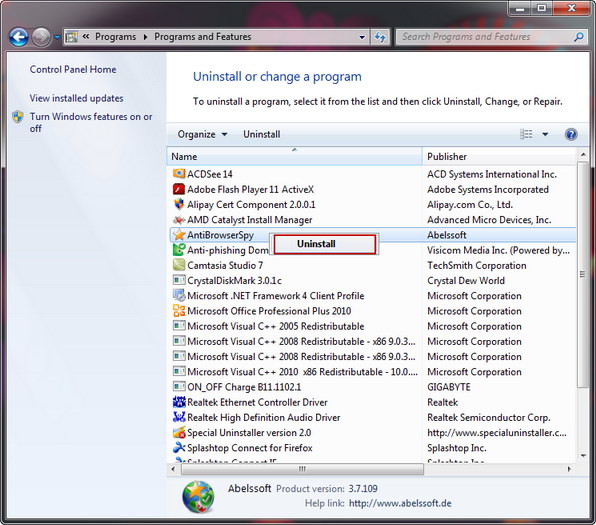Select the ACDSee 14 row text
596x525 pixels.
tap(210, 174)
